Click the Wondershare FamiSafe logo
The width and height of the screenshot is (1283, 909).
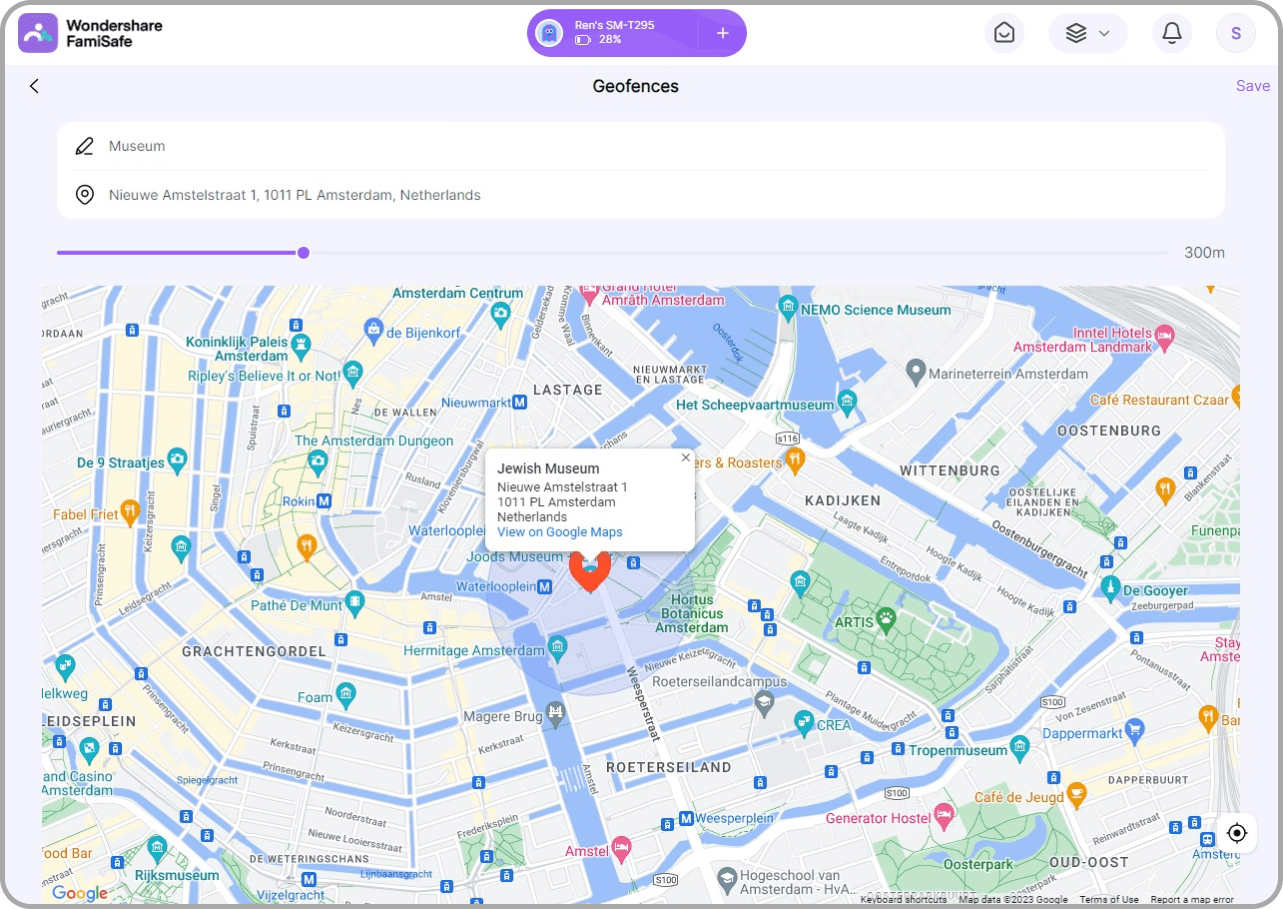point(90,33)
